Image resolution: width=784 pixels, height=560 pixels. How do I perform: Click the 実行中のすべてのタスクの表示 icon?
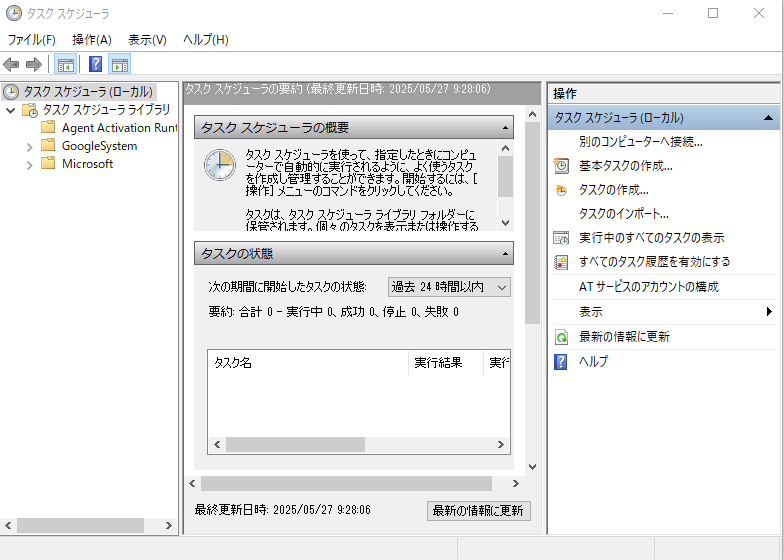point(561,238)
